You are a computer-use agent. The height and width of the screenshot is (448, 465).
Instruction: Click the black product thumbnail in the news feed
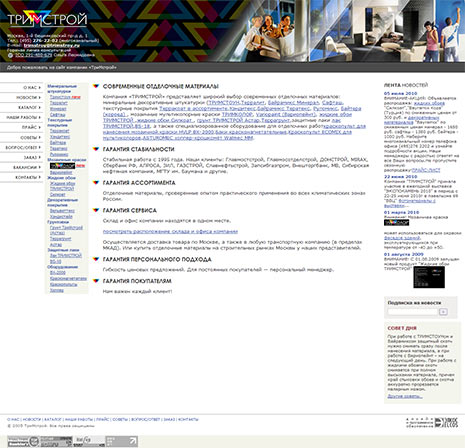[x=429, y=277]
